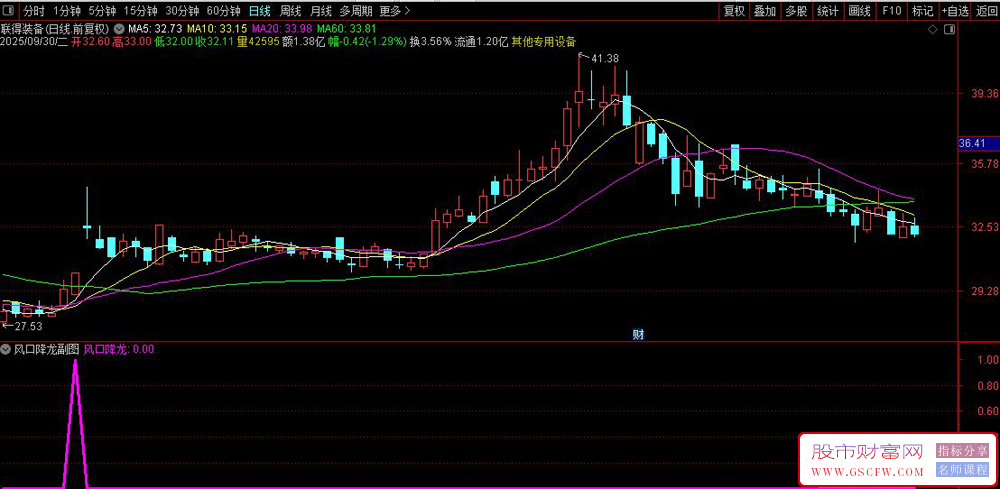Open the 多股 multi-stock view
The width and height of the screenshot is (1000, 489).
click(x=796, y=11)
